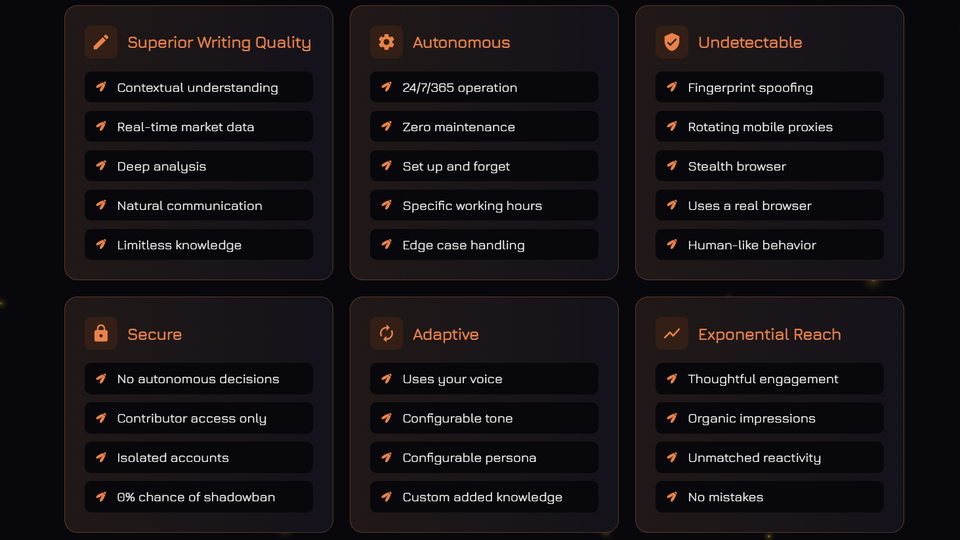
Task: Select the Configurable persona feature
Action: [x=484, y=458]
